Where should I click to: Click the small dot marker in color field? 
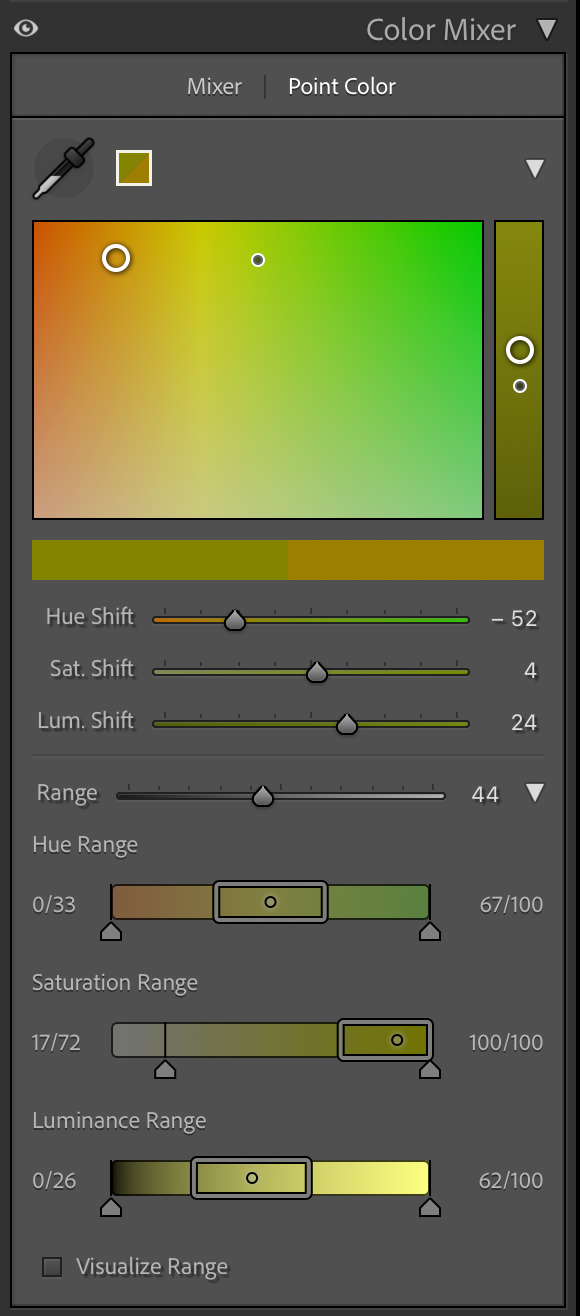pyautogui.click(x=258, y=260)
